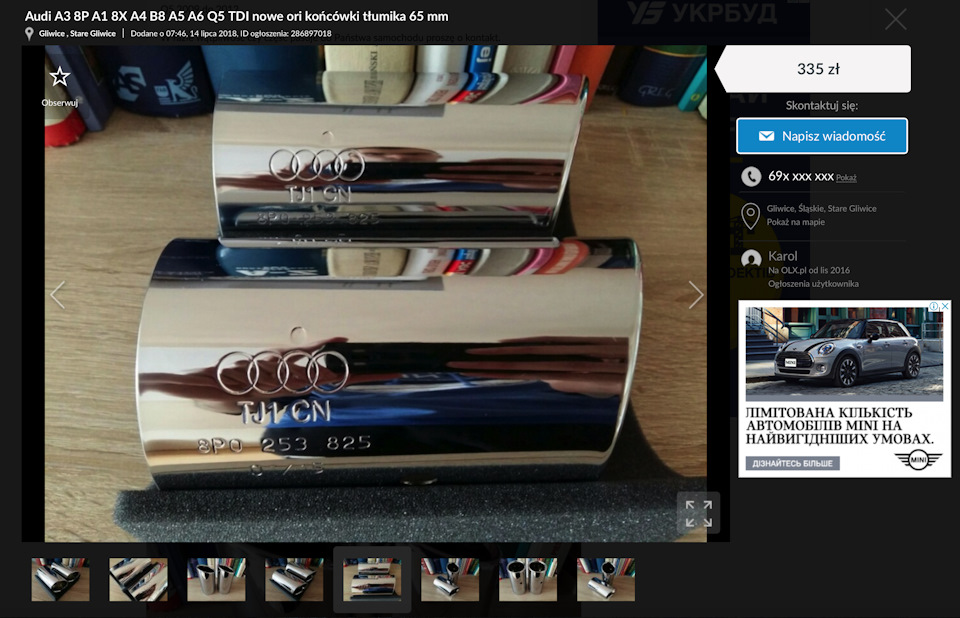Select the seventh thumbnail in the strip
This screenshot has height=618, width=960.
tap(528, 579)
